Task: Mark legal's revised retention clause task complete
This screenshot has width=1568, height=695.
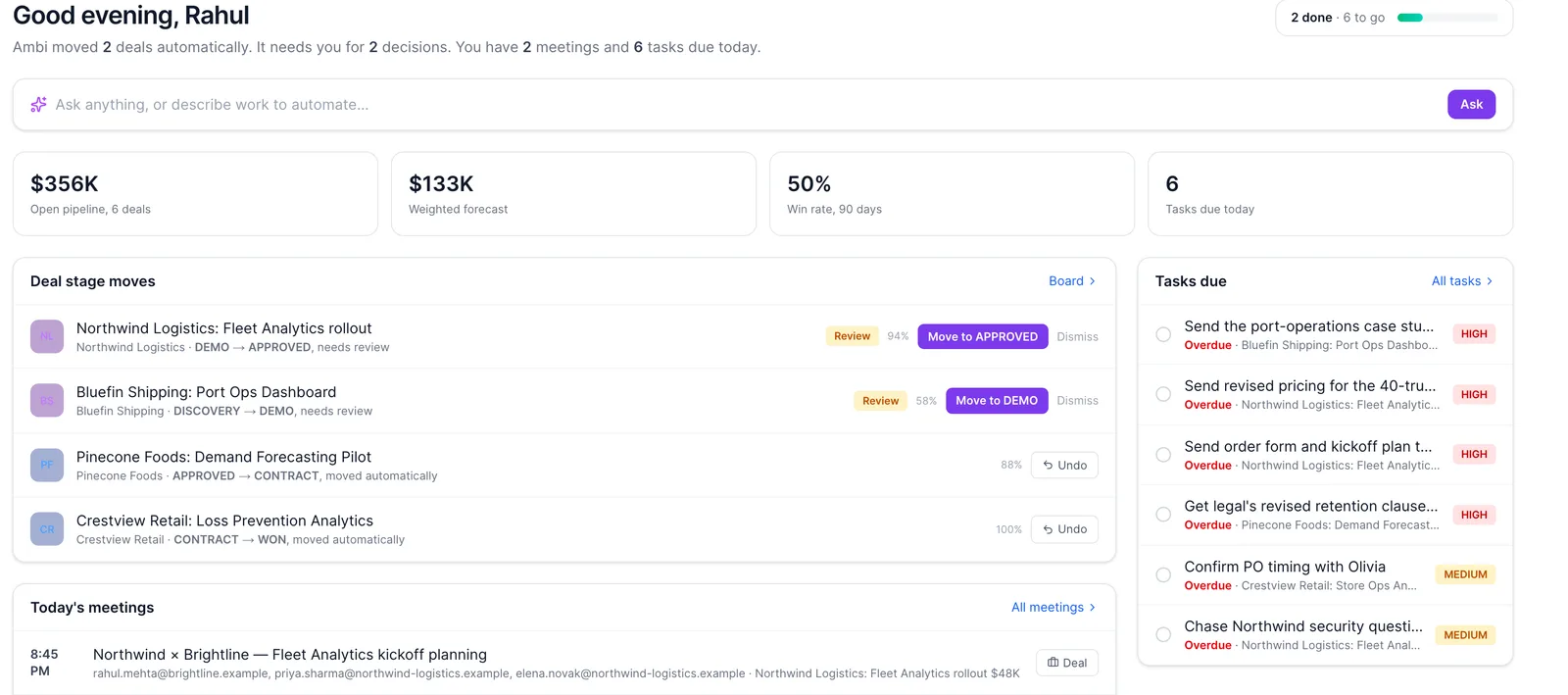Action: point(1163,515)
